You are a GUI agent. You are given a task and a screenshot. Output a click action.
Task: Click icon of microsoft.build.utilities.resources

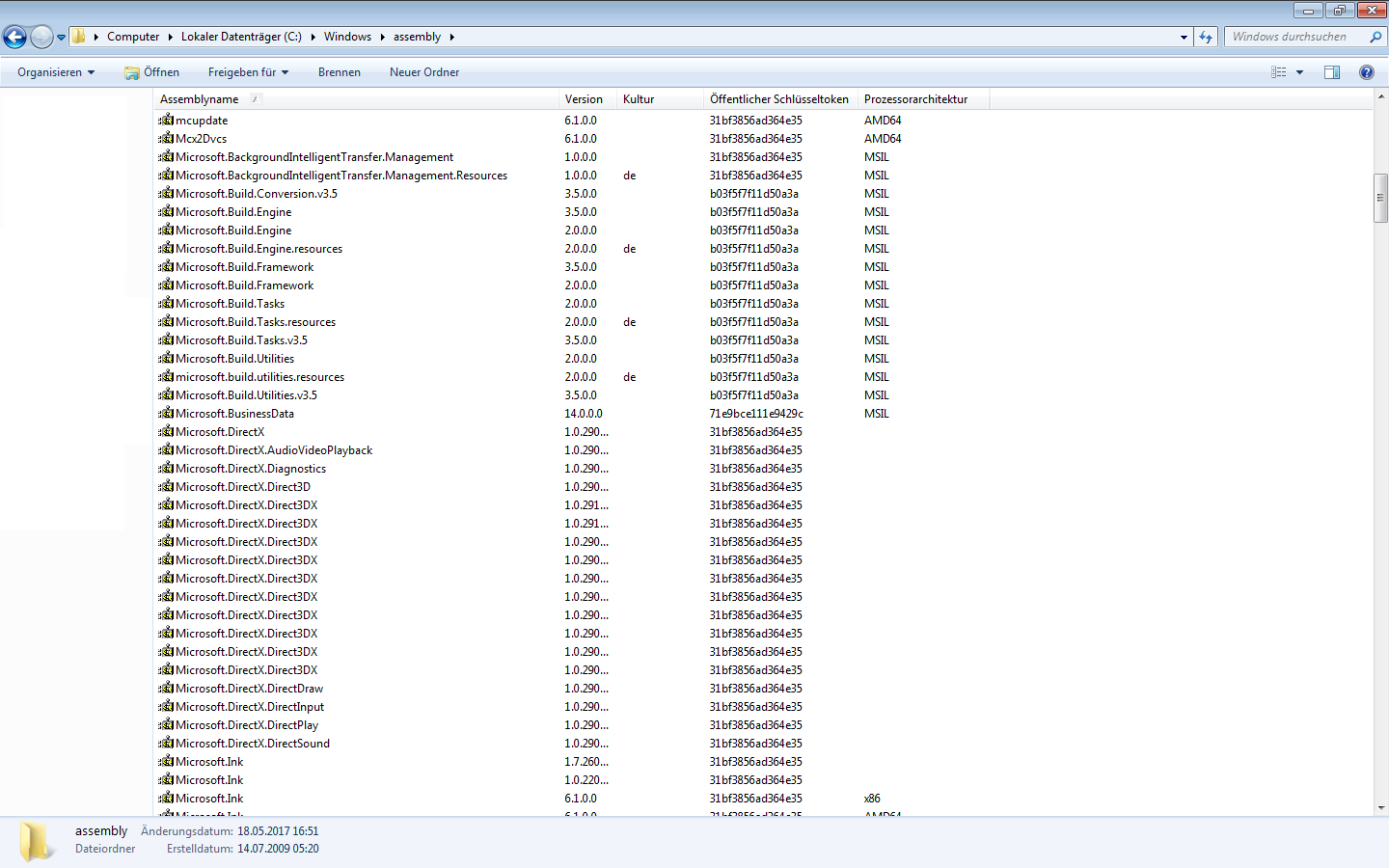pyautogui.click(x=166, y=377)
